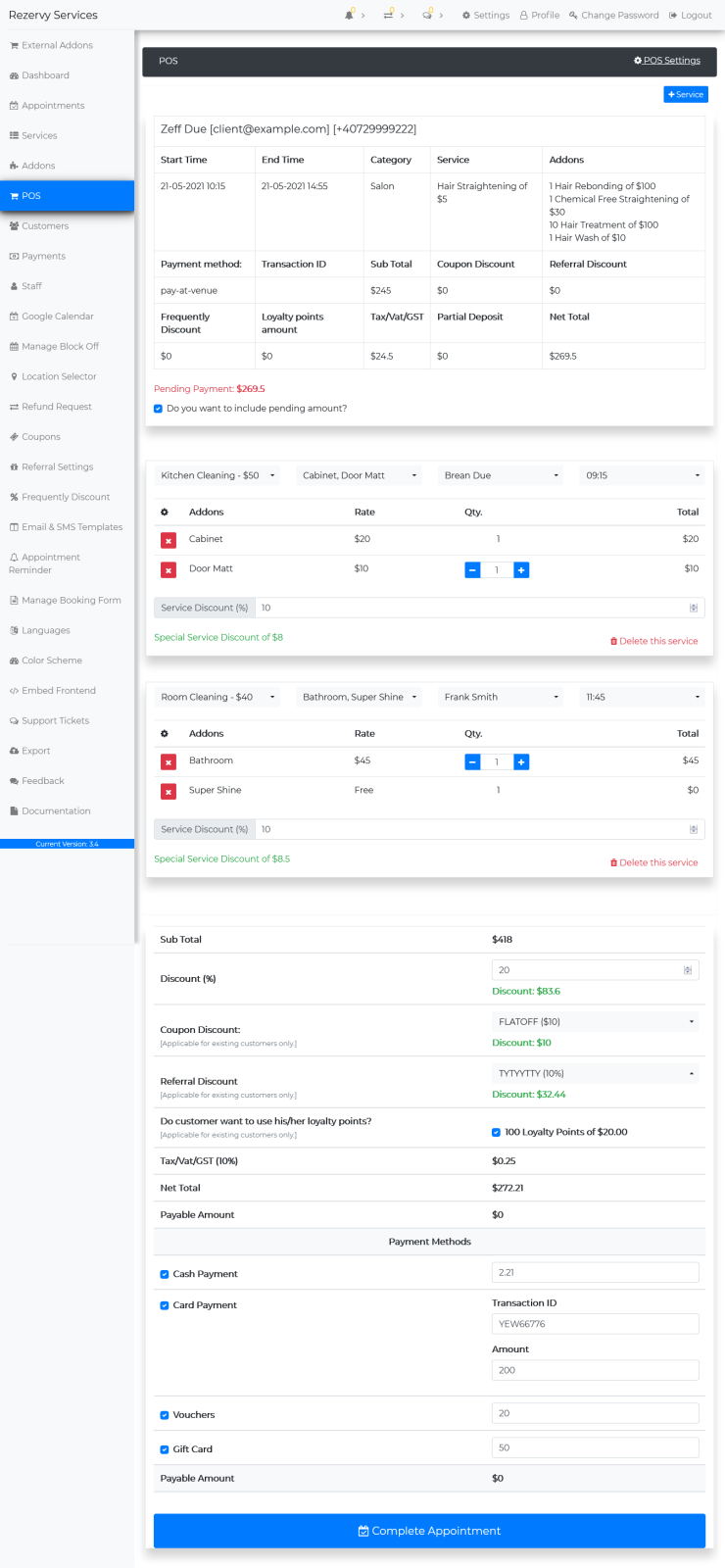The height and width of the screenshot is (1568, 725).
Task: Click the blue + Service button
Action: tap(686, 95)
